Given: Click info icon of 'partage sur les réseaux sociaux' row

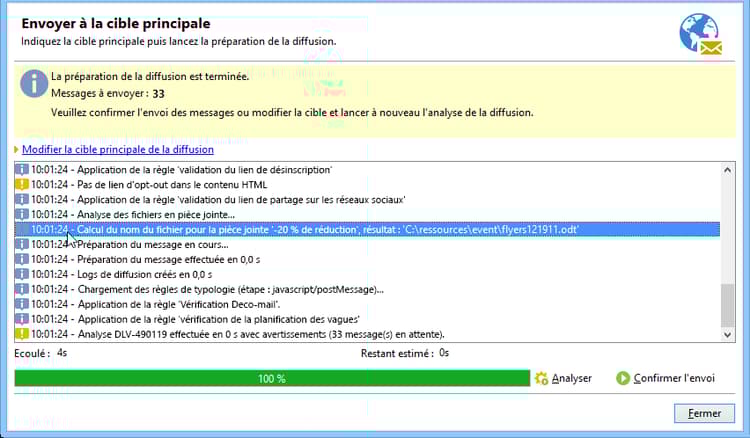Looking at the screenshot, I should 22,199.
